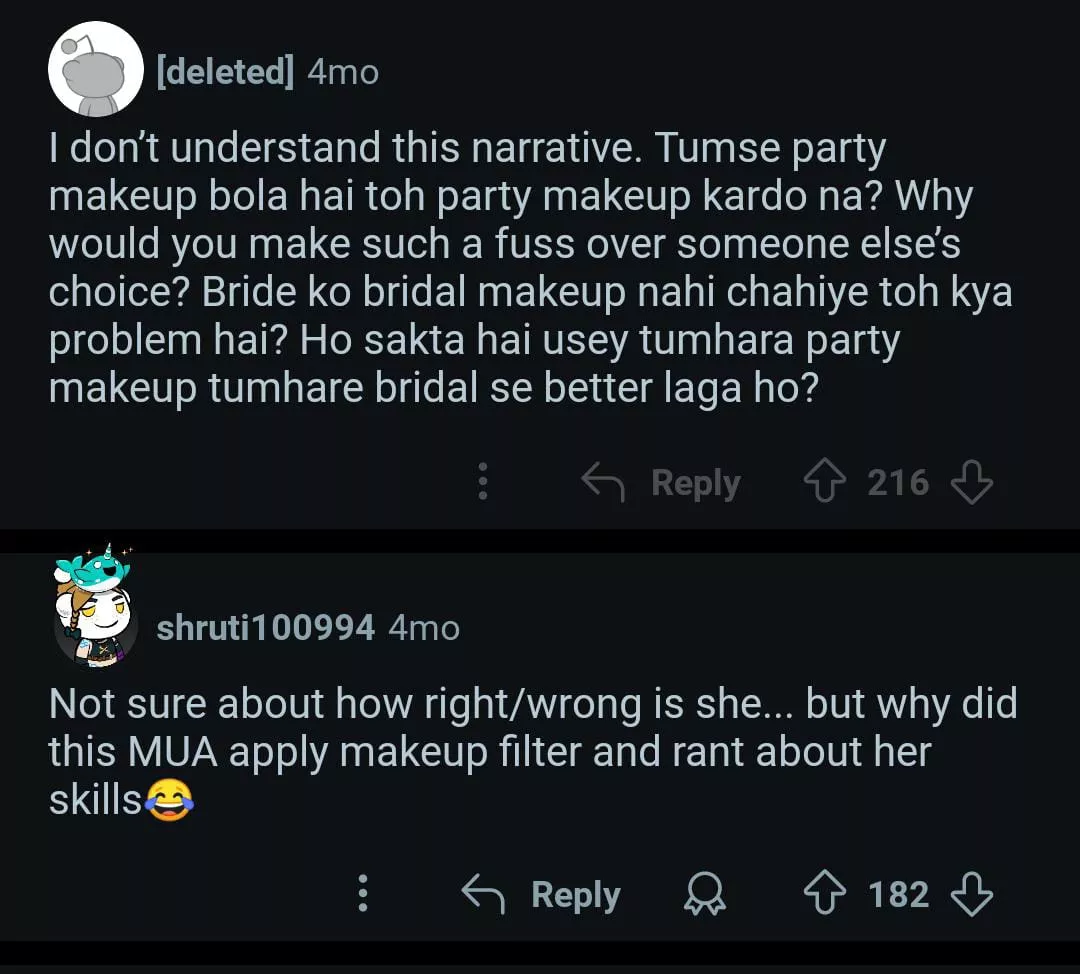Open three-dot options for shruti100994's comment
Screen dimensions: 1080x974
coord(363,894)
